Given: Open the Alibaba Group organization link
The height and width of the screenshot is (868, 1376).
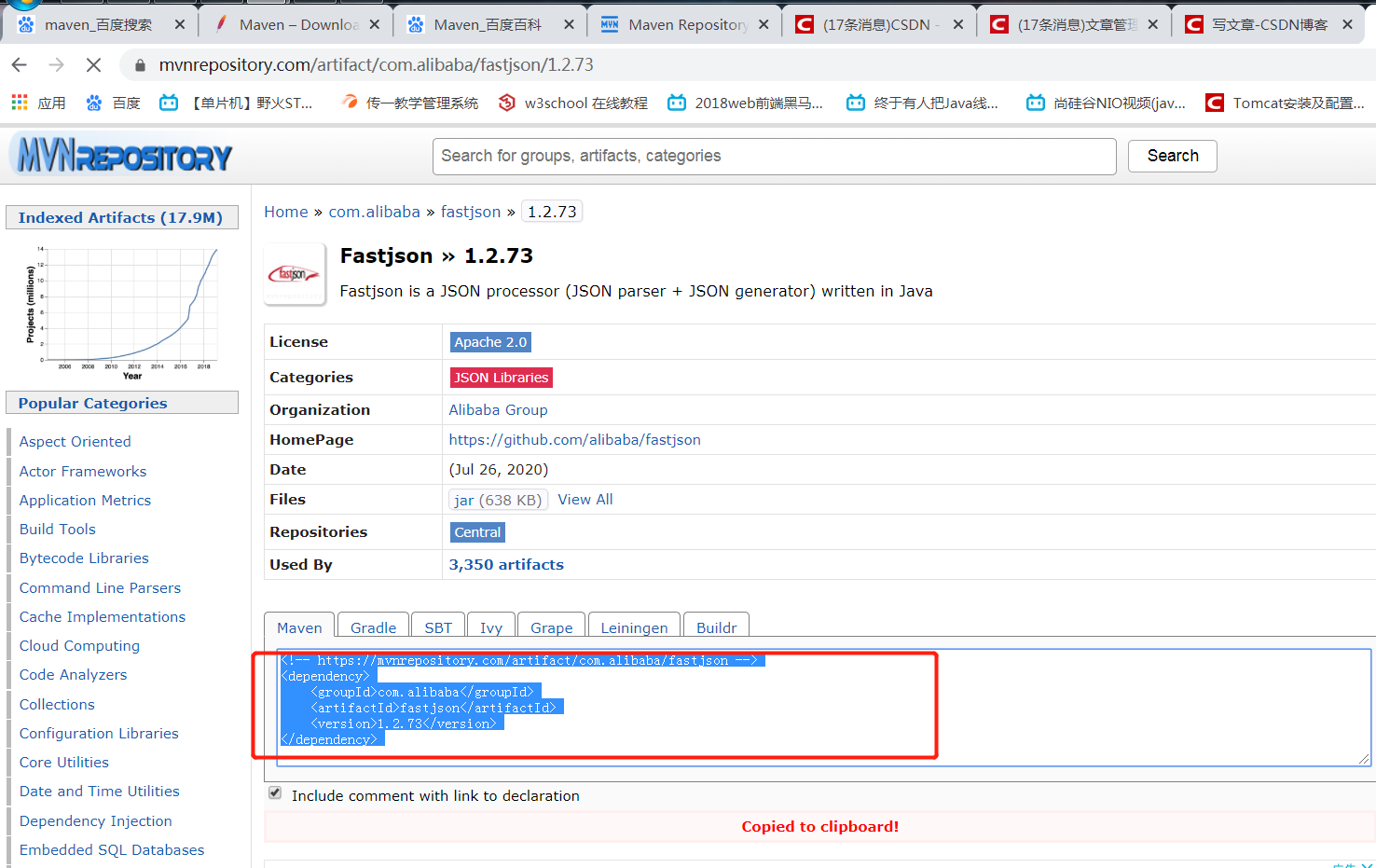Looking at the screenshot, I should click(x=498, y=409).
